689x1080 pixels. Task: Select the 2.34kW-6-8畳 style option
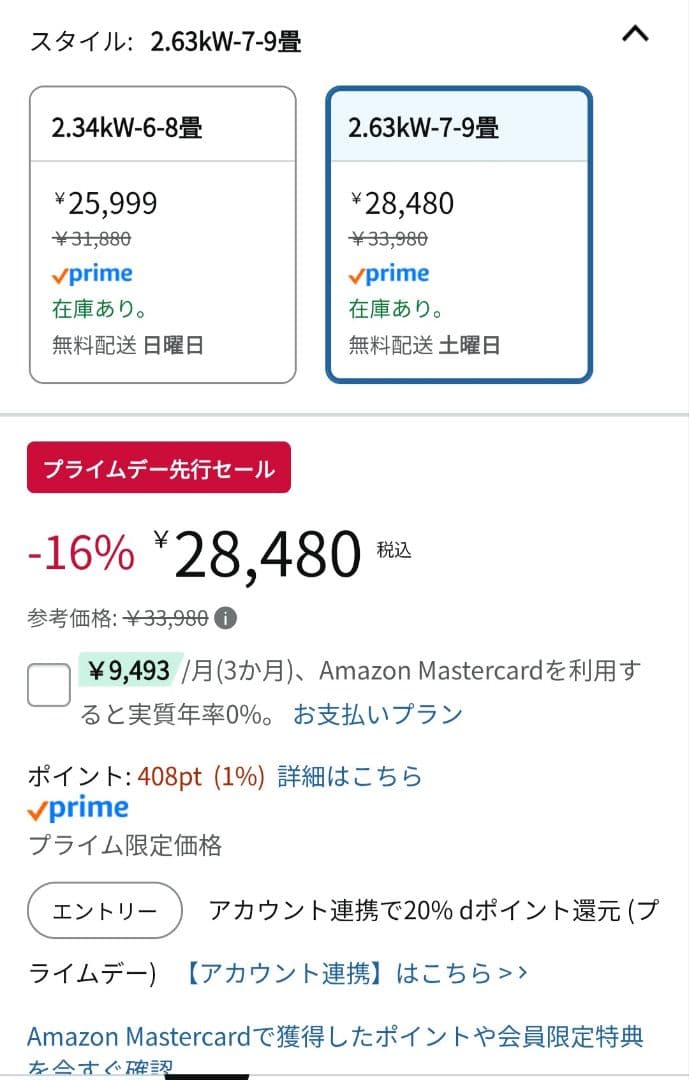pyautogui.click(x=162, y=235)
